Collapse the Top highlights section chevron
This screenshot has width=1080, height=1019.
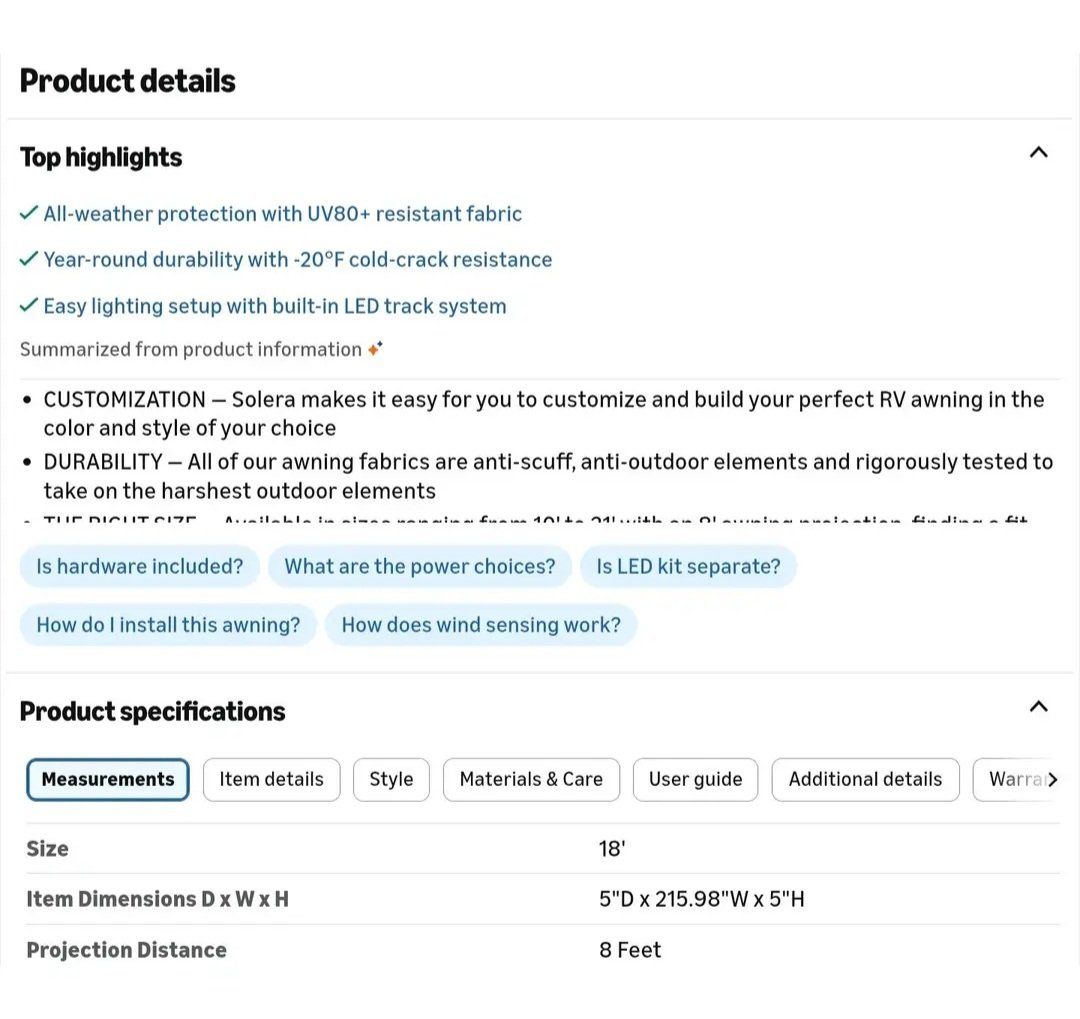(1038, 153)
